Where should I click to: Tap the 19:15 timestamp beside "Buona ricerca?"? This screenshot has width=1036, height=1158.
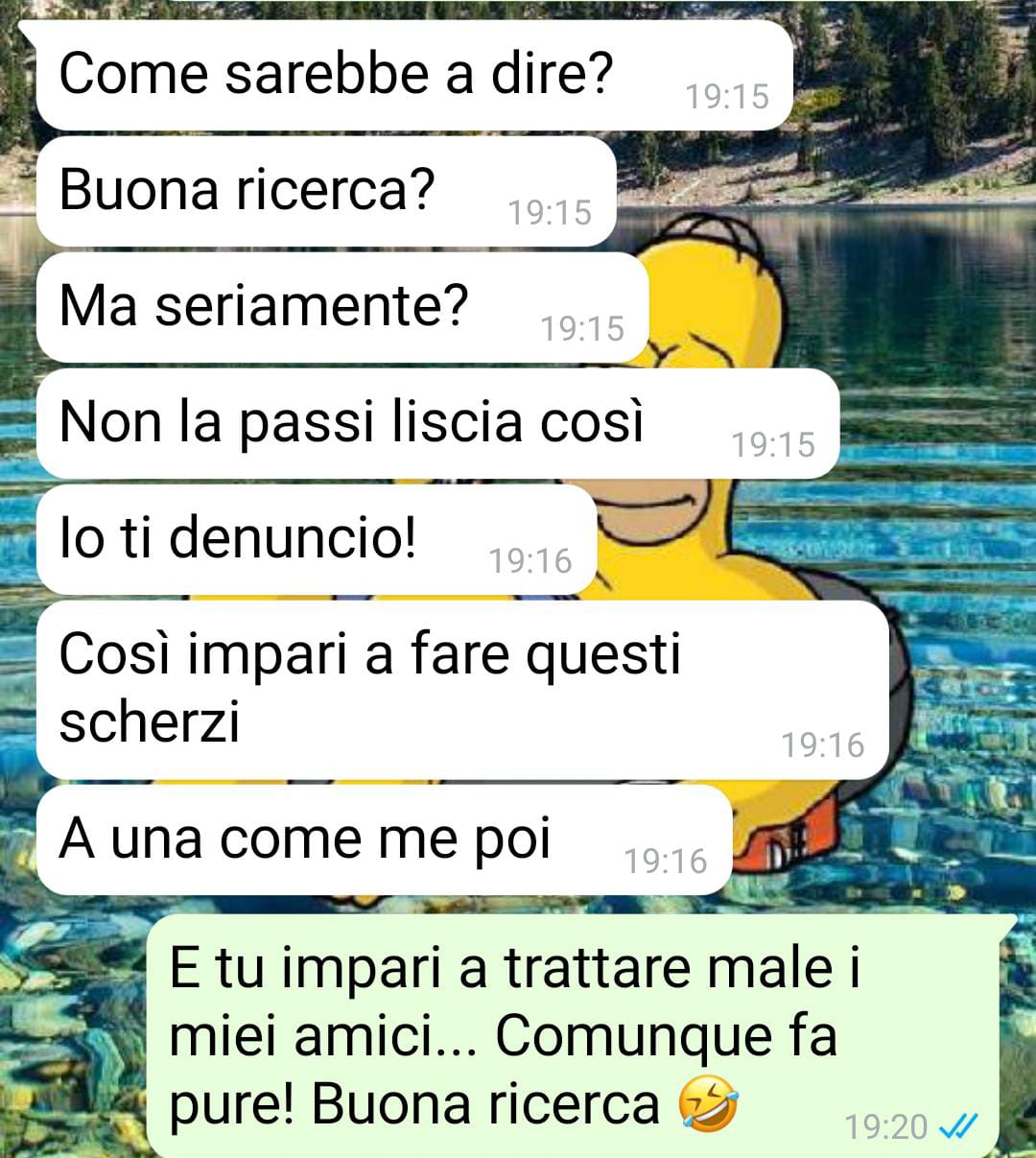550,212
